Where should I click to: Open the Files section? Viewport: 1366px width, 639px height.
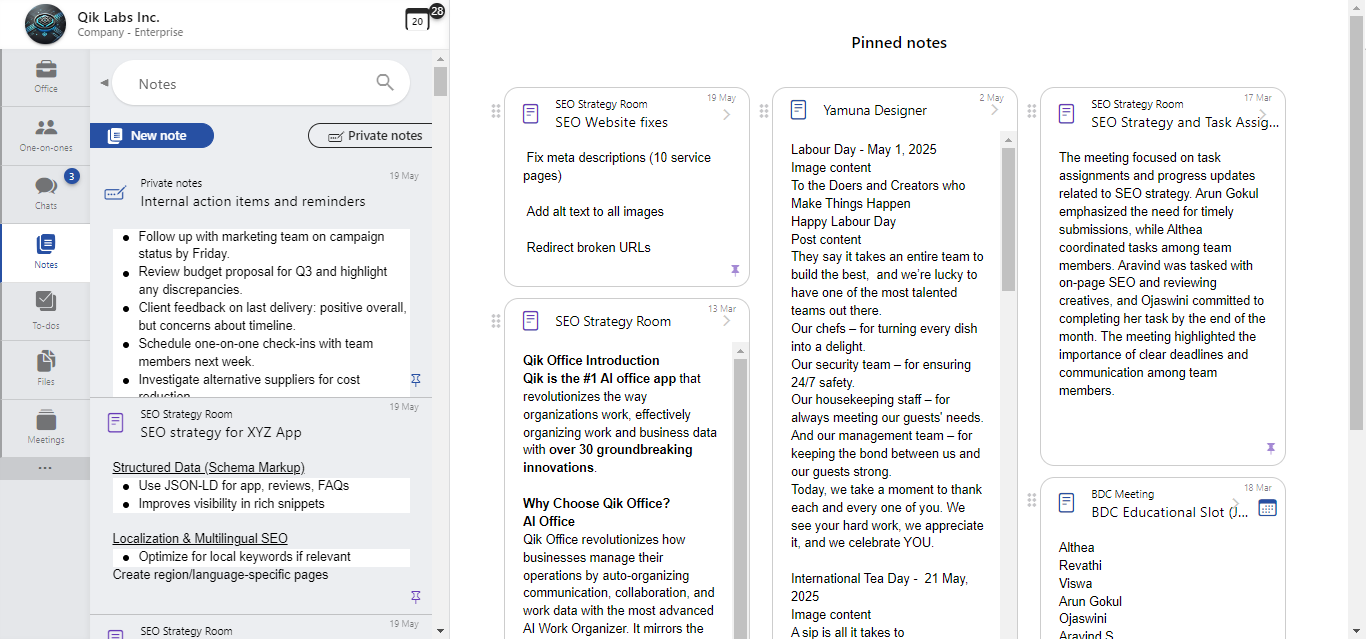click(46, 368)
